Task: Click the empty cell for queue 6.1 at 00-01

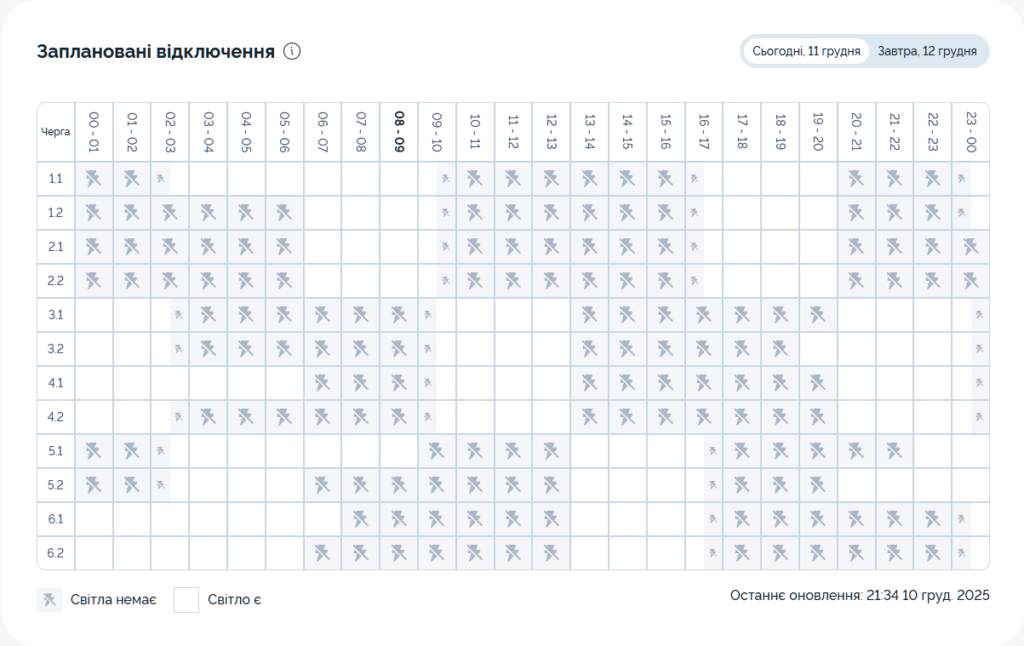Action: pyautogui.click(x=94, y=519)
